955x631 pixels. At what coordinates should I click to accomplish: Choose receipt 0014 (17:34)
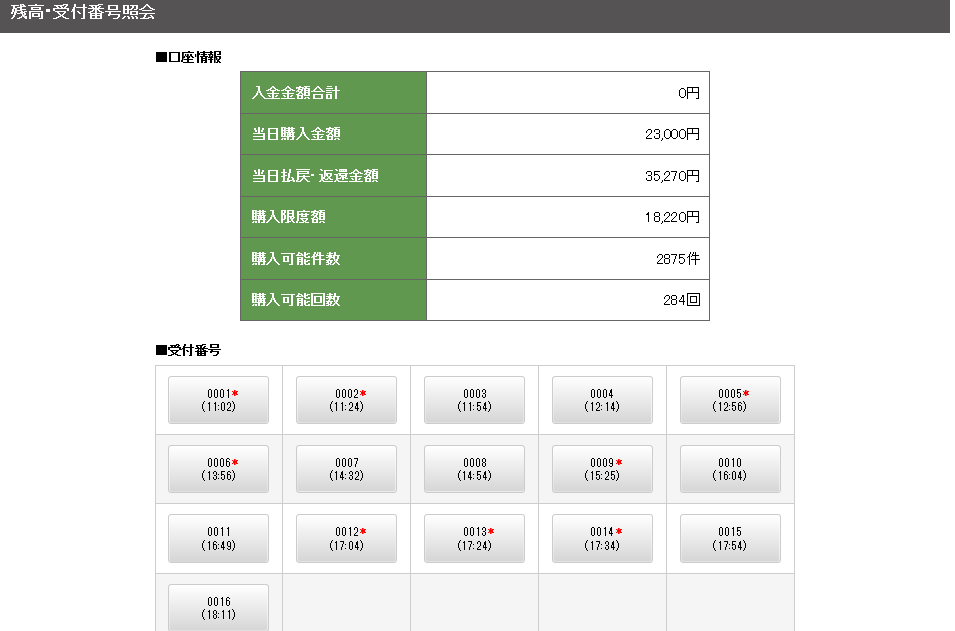(602, 538)
